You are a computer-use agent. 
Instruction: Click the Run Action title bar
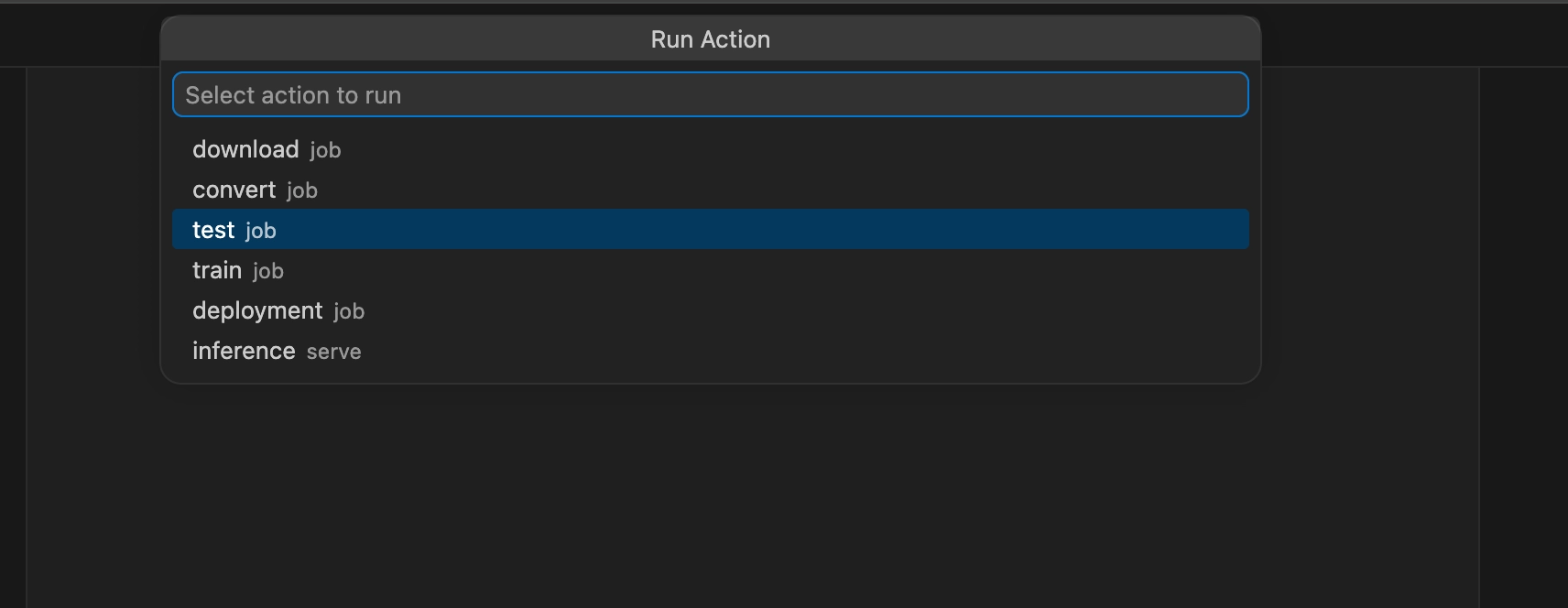click(710, 39)
